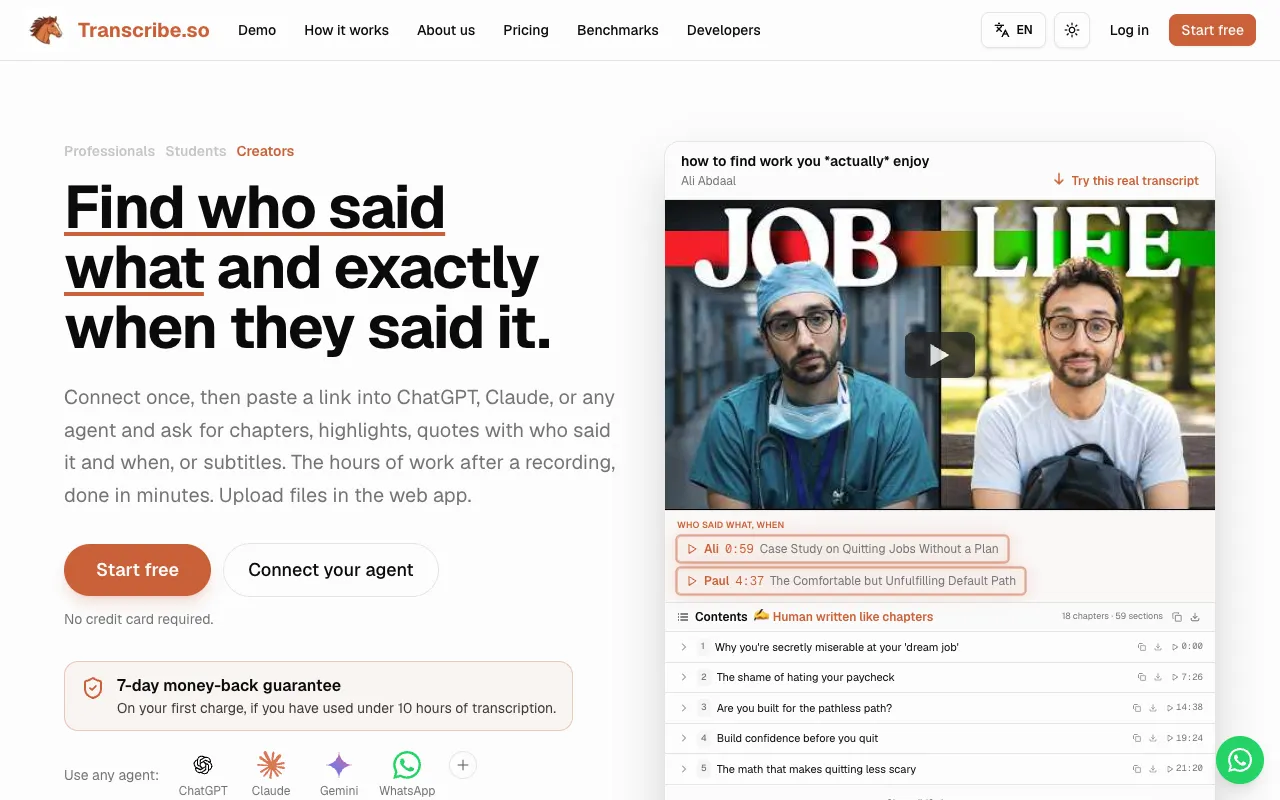The height and width of the screenshot is (800, 1280).
Task: Expand chapter 5 'The math that makes quitting less scary'
Action: point(684,769)
